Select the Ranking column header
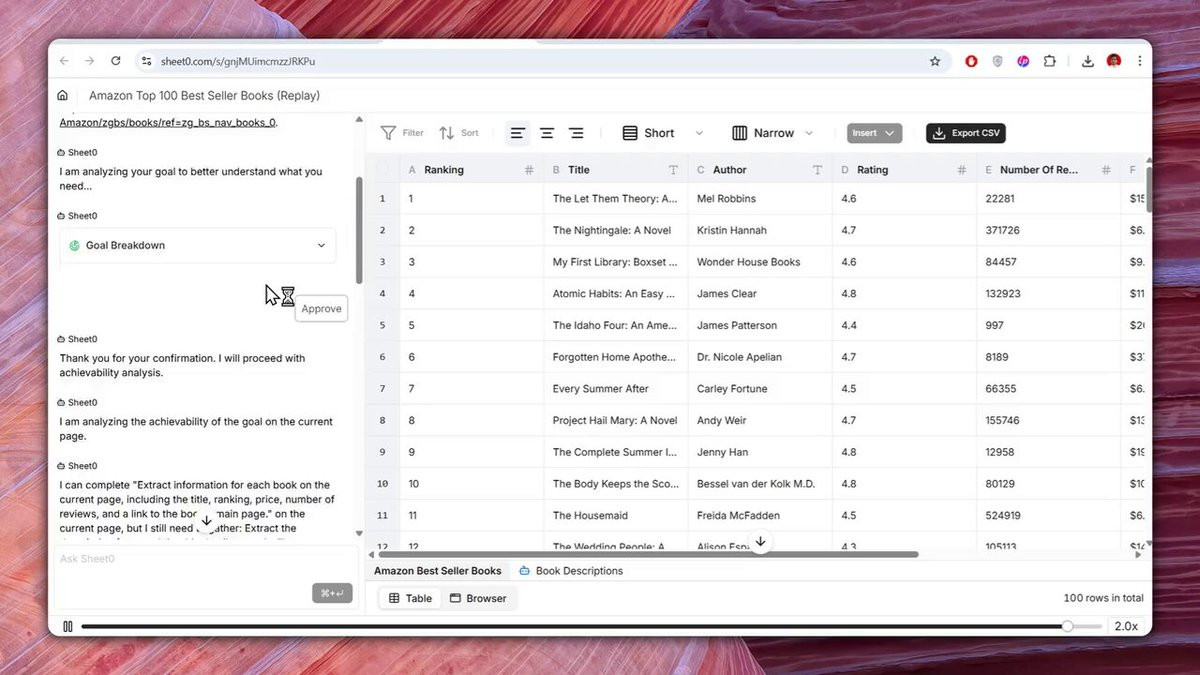Viewport: 1200px width, 675px height. tap(472, 170)
